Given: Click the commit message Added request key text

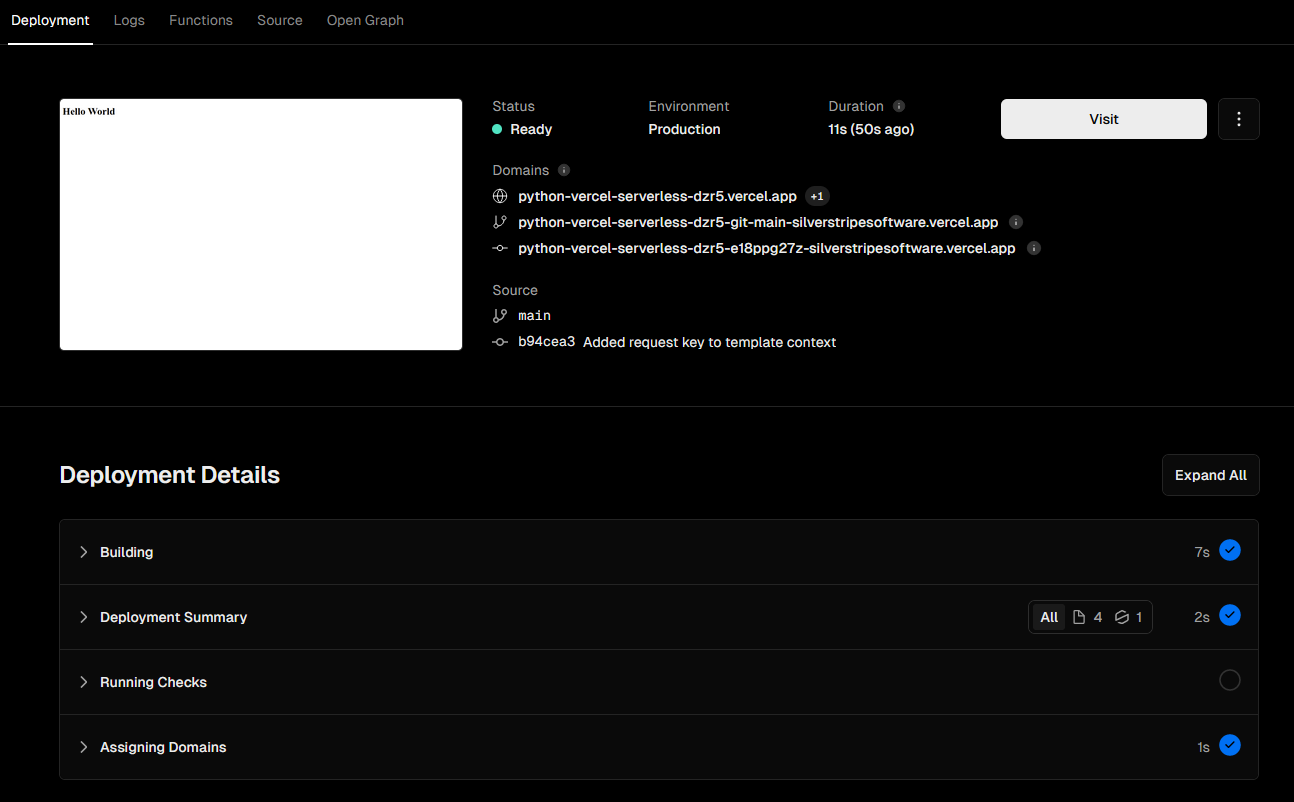Looking at the screenshot, I should (710, 342).
